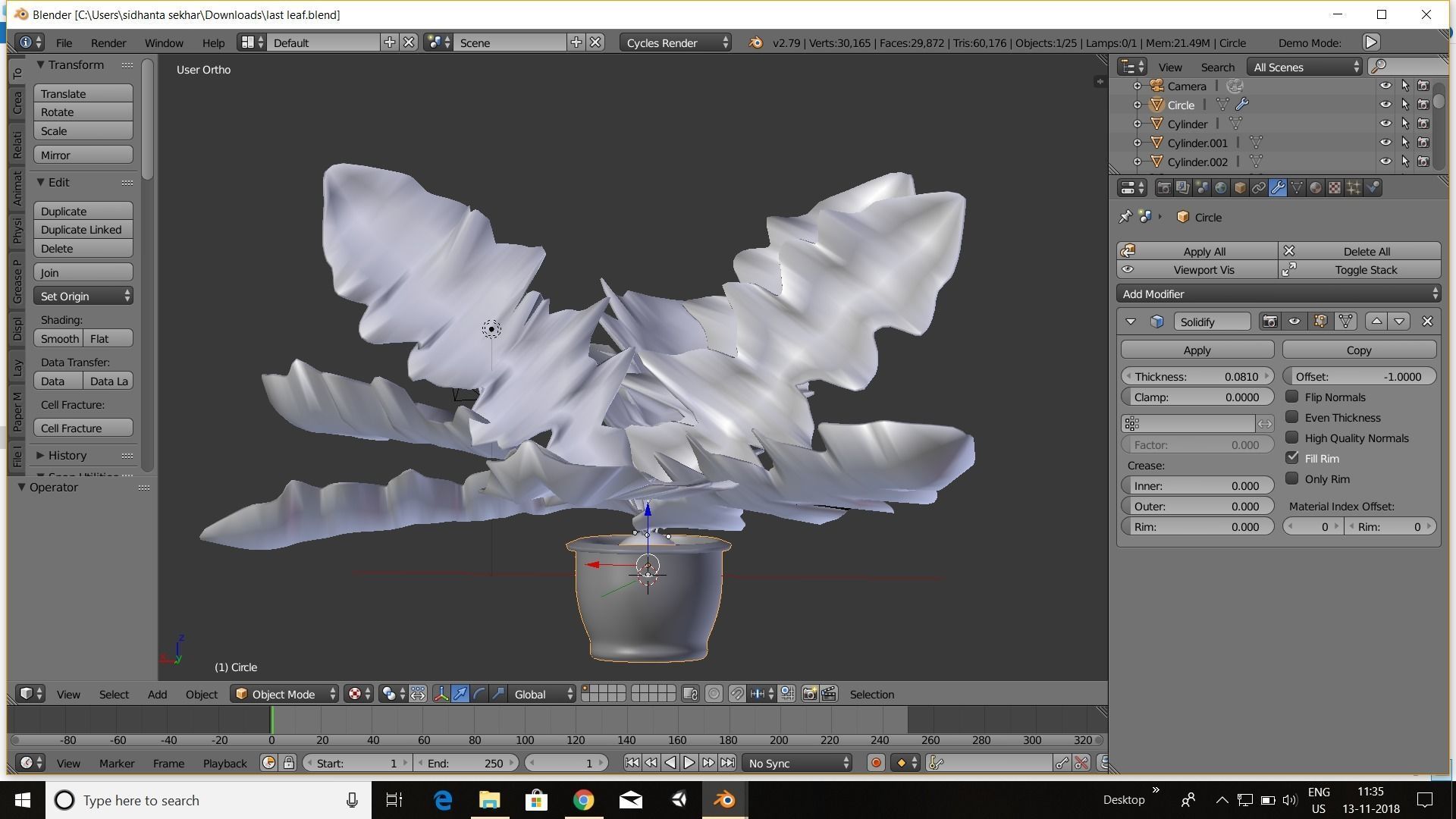Toggle Solidify display in edit mode icon
Screen dimensions: 1456x819
point(1320,322)
